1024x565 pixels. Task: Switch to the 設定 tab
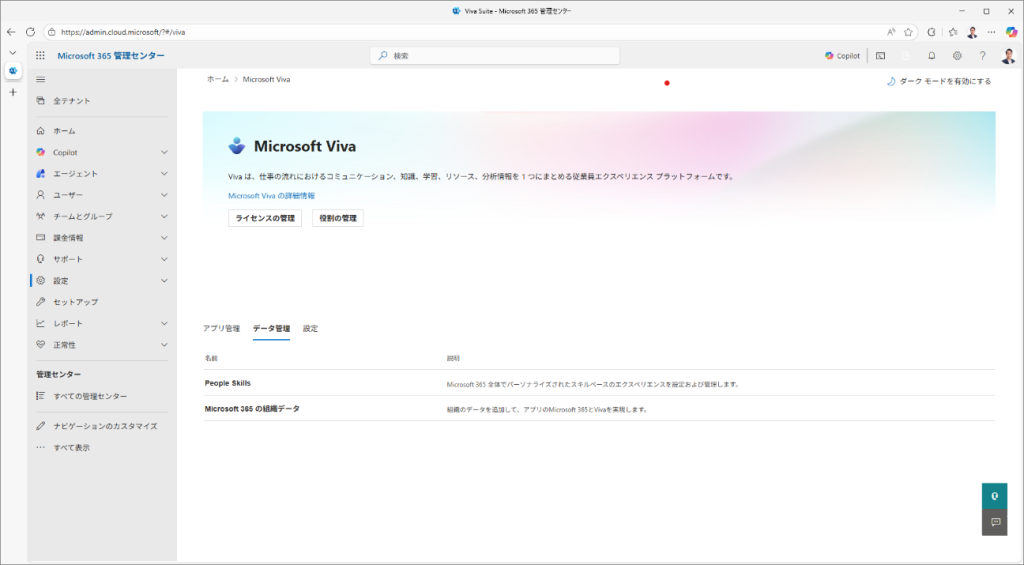[x=310, y=328]
